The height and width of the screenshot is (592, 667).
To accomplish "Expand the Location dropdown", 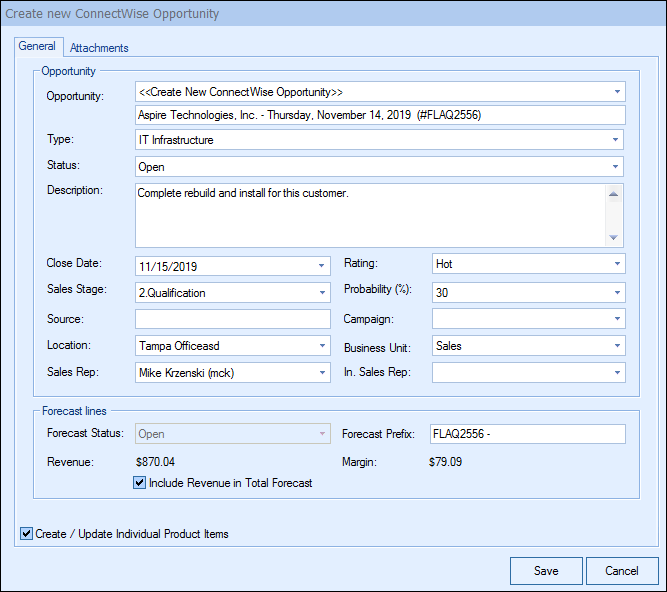I will [x=322, y=346].
